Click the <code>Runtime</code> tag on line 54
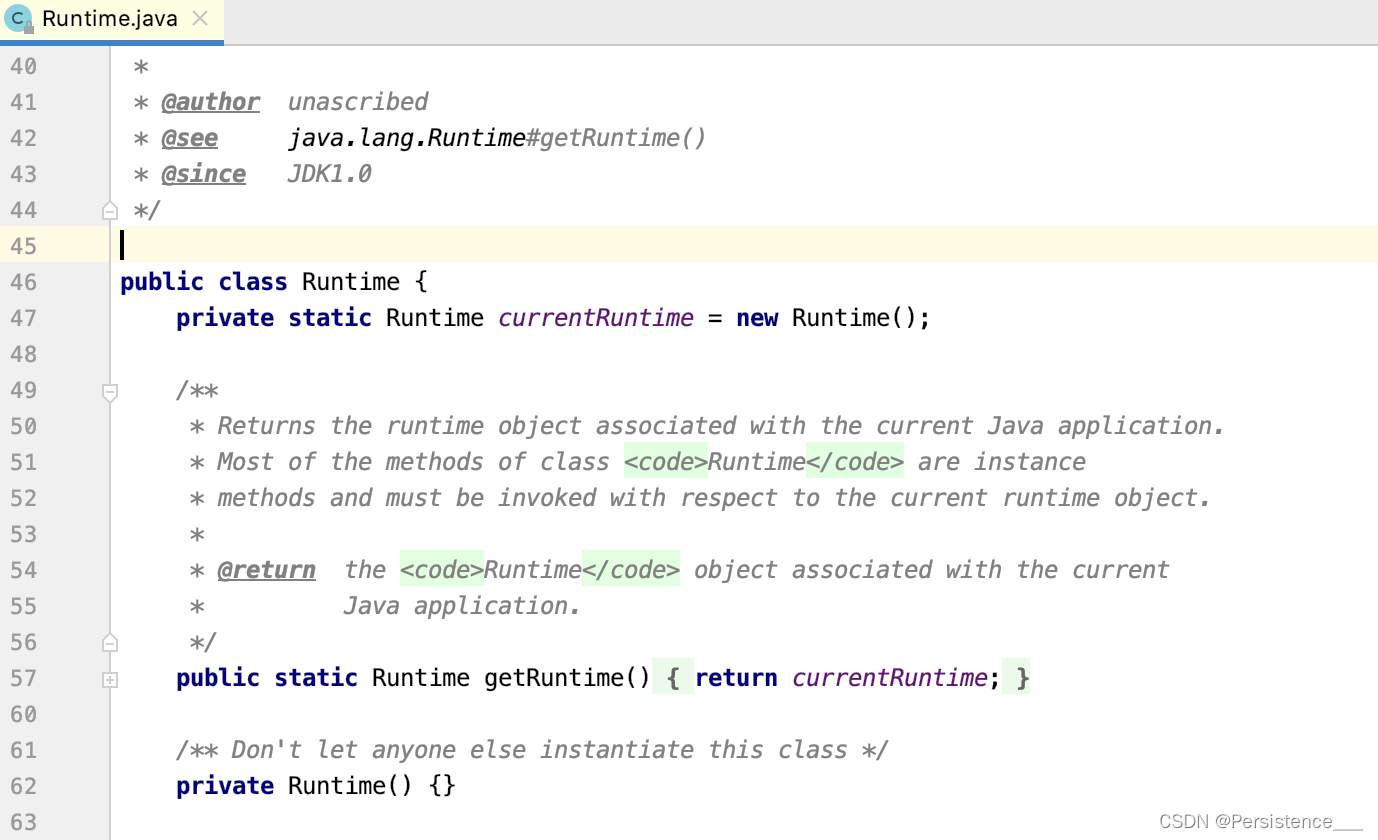 click(x=540, y=570)
